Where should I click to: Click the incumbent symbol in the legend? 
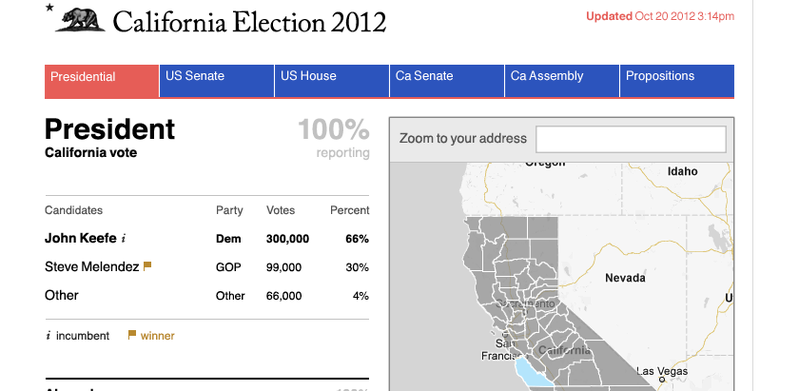click(48, 336)
